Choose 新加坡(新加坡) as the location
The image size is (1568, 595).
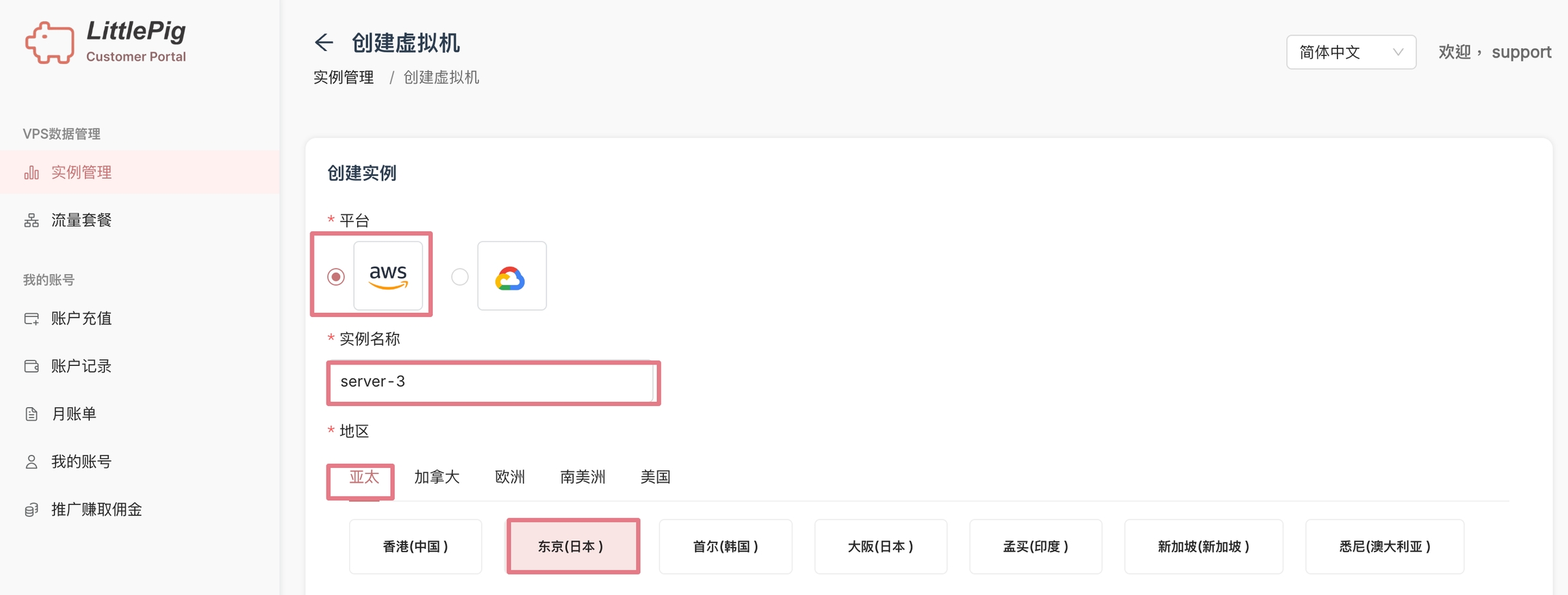[1203, 547]
